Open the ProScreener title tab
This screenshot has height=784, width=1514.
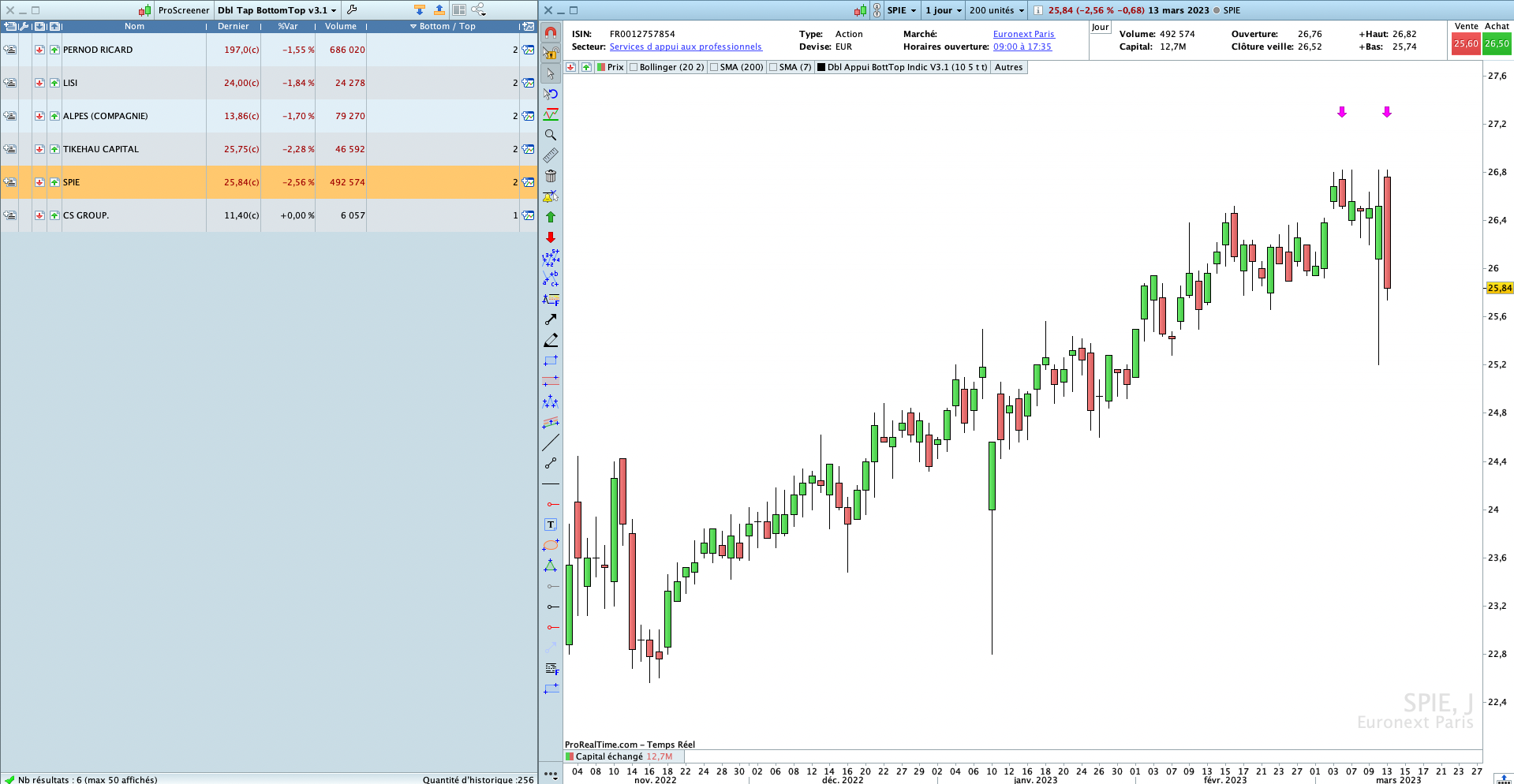[x=183, y=10]
